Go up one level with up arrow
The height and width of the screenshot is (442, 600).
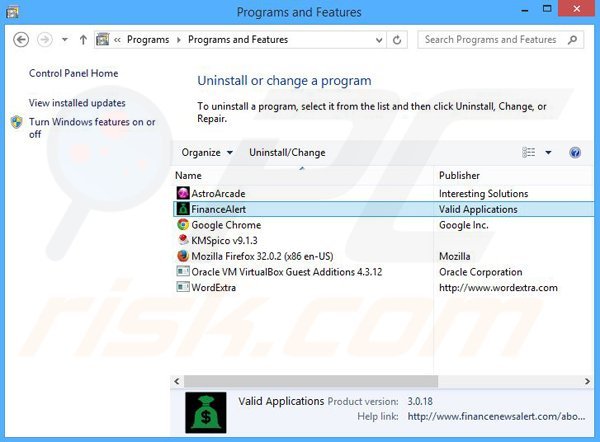pyautogui.click(x=83, y=40)
